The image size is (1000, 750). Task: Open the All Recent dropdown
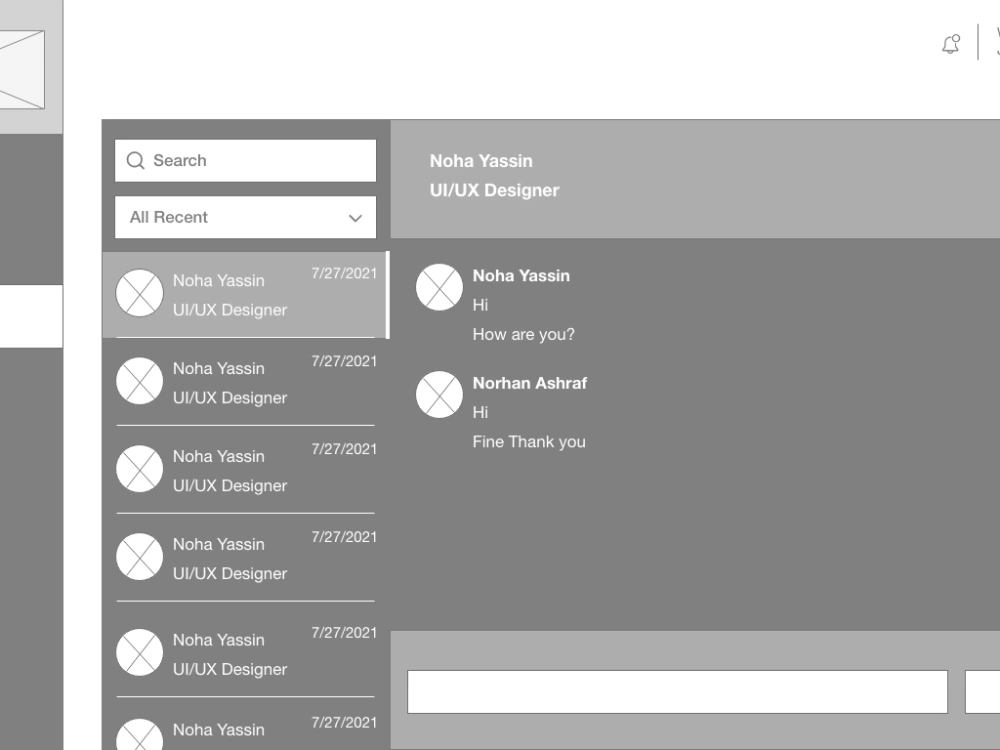pyautogui.click(x=246, y=217)
